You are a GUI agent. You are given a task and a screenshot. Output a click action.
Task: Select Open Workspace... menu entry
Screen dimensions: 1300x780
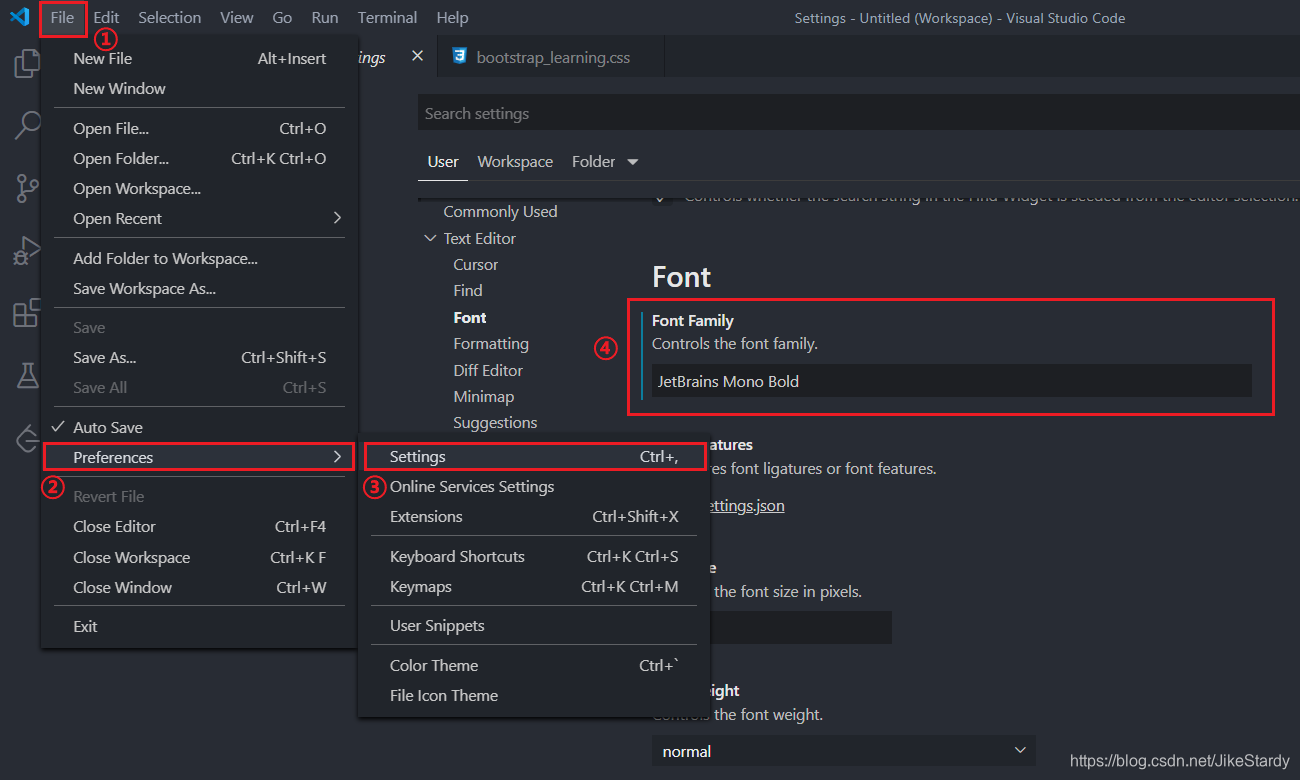click(198, 188)
